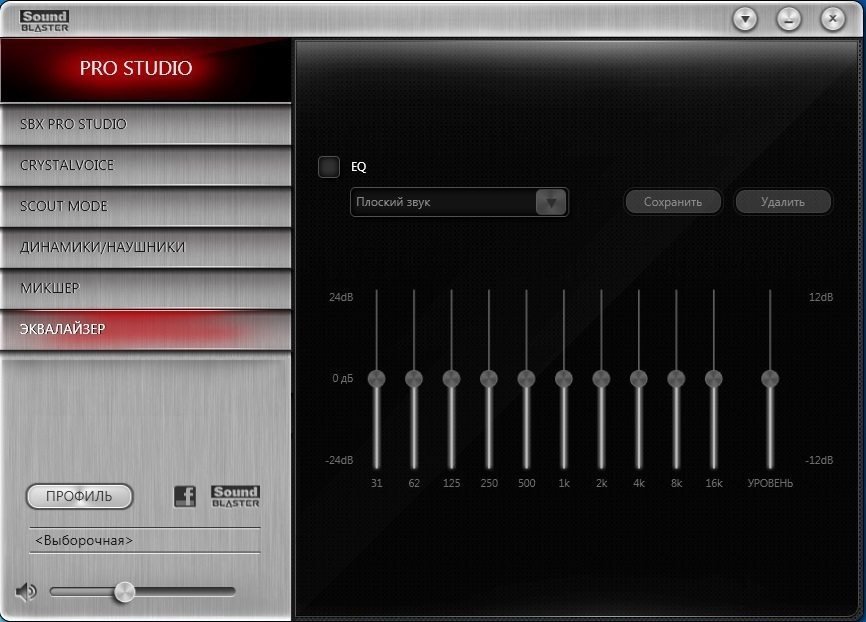Click the 125 Hz band slider knob
Image resolution: width=866 pixels, height=622 pixels.
pos(452,379)
